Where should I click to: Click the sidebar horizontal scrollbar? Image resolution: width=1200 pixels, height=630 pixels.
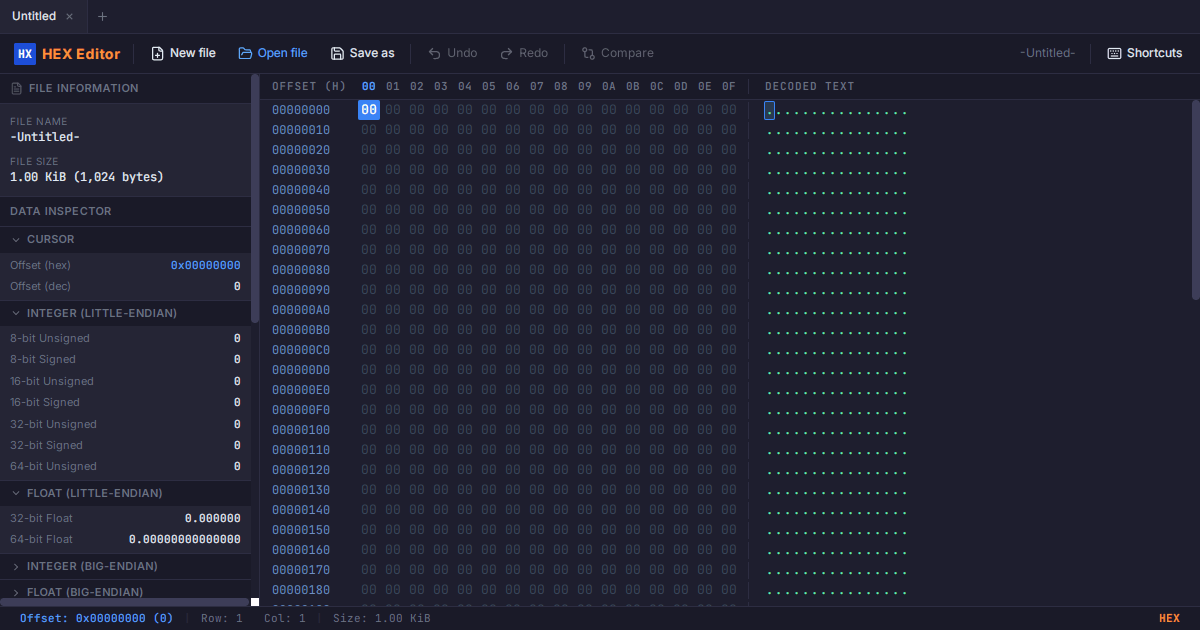(124, 602)
